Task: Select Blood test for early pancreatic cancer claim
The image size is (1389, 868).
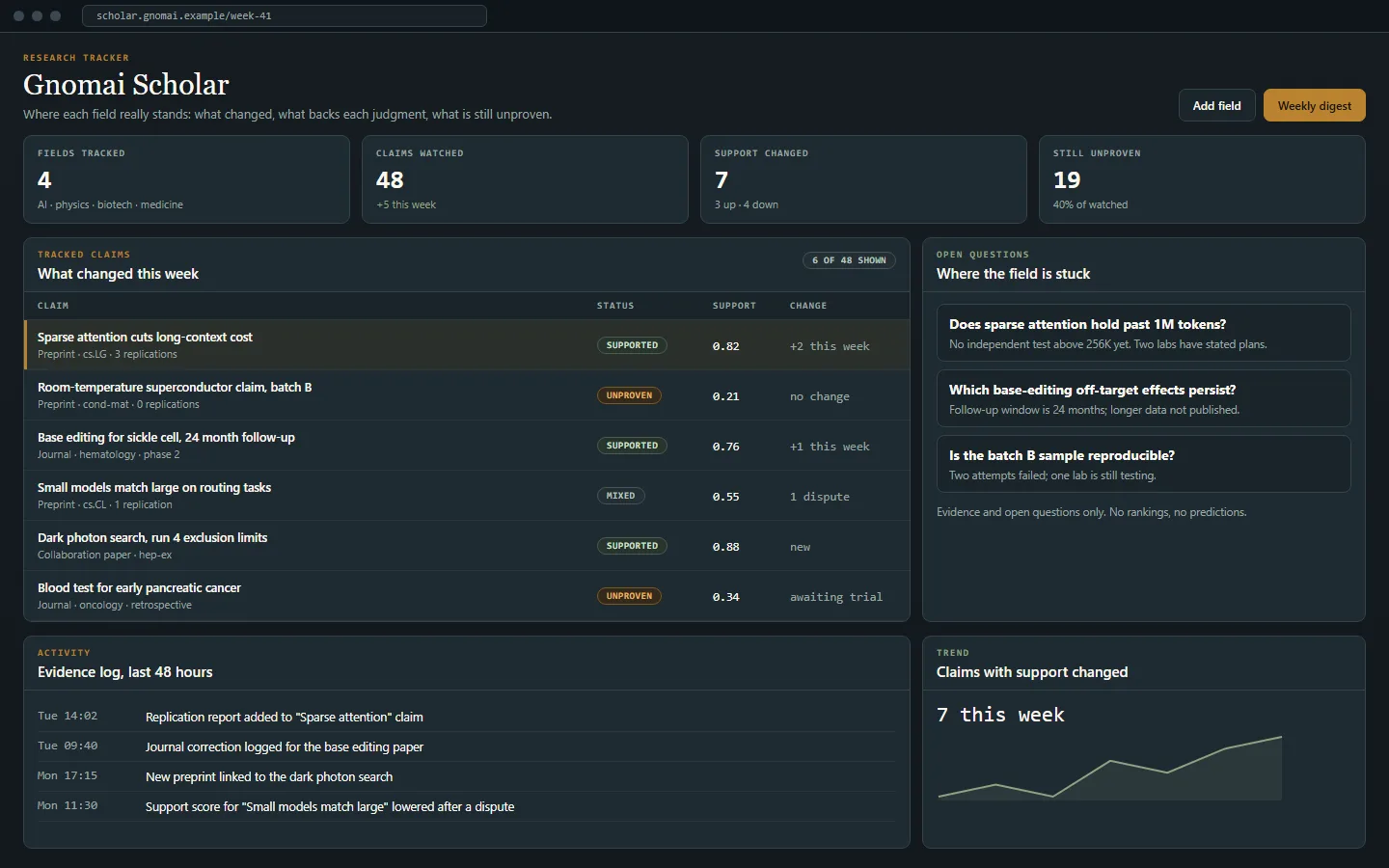Action: 467,596
